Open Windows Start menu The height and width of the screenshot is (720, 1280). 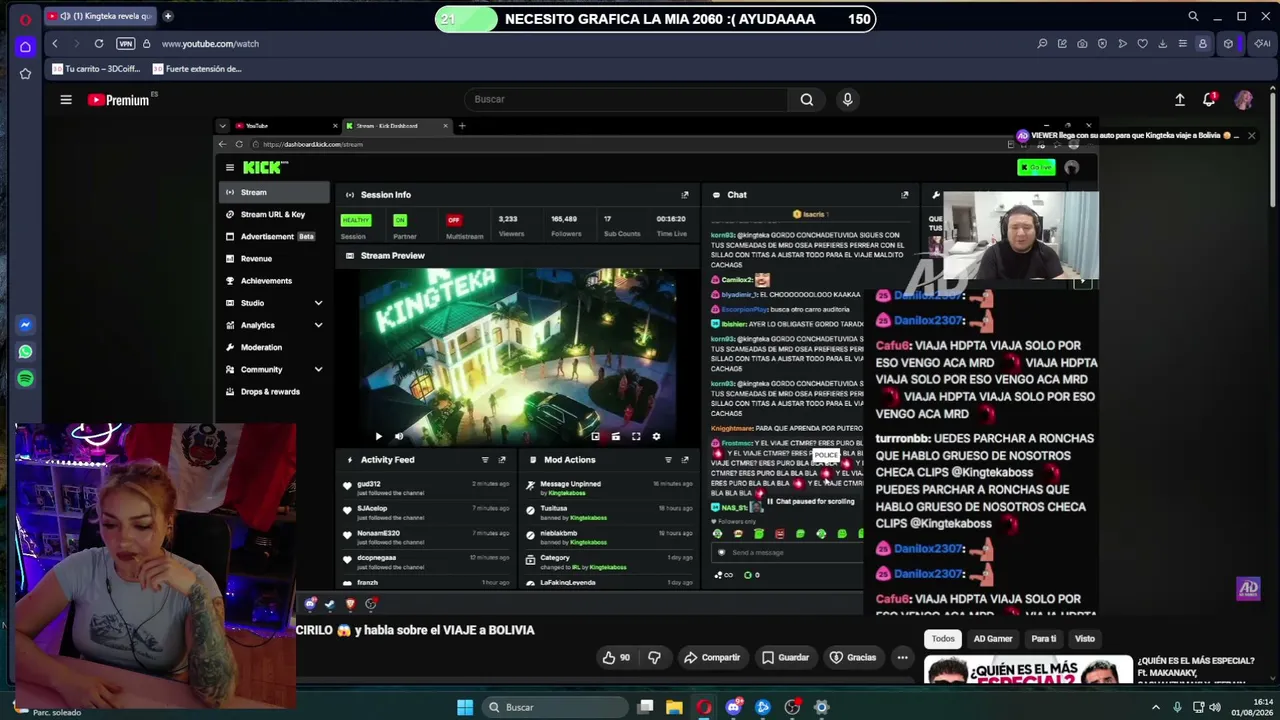[465, 707]
